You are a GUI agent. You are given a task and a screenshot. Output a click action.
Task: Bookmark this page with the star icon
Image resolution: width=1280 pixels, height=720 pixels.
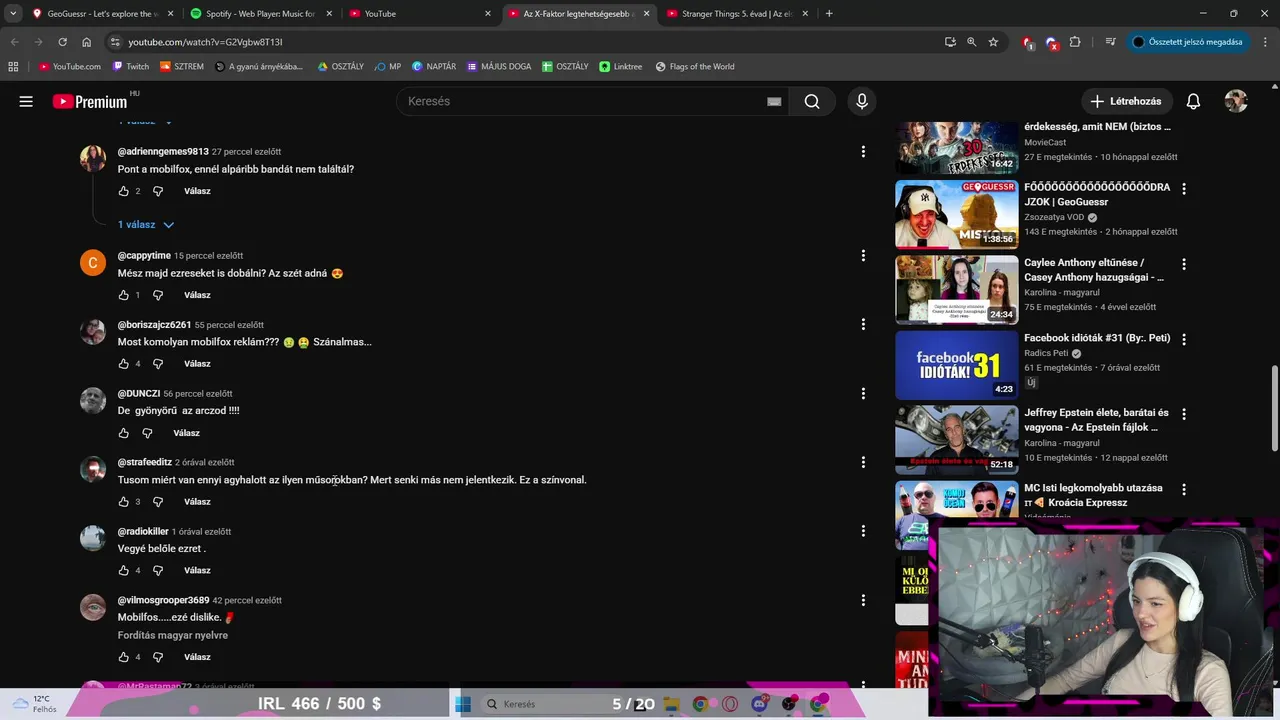coord(993,42)
